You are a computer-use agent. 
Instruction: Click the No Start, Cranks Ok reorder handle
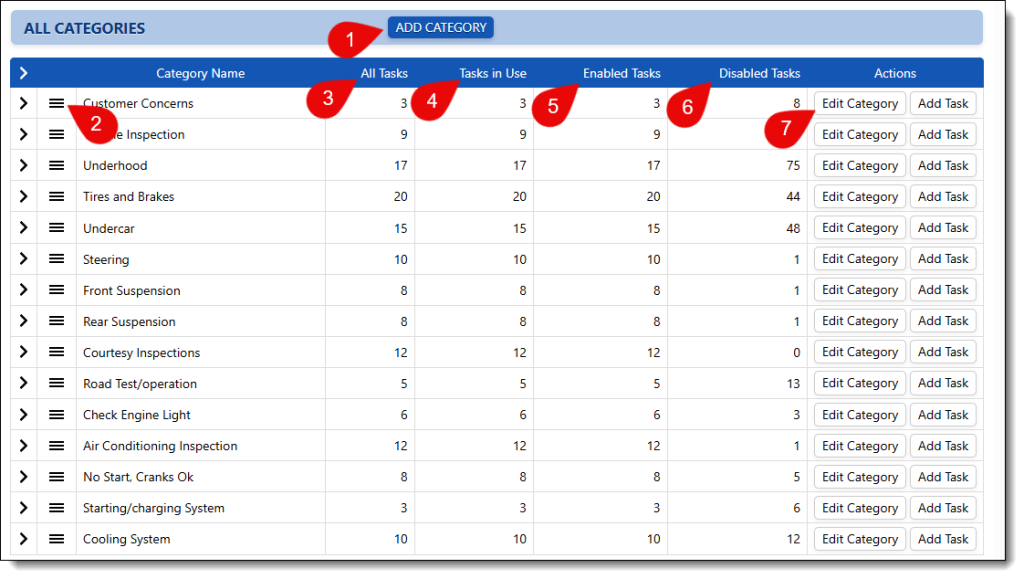tap(57, 477)
